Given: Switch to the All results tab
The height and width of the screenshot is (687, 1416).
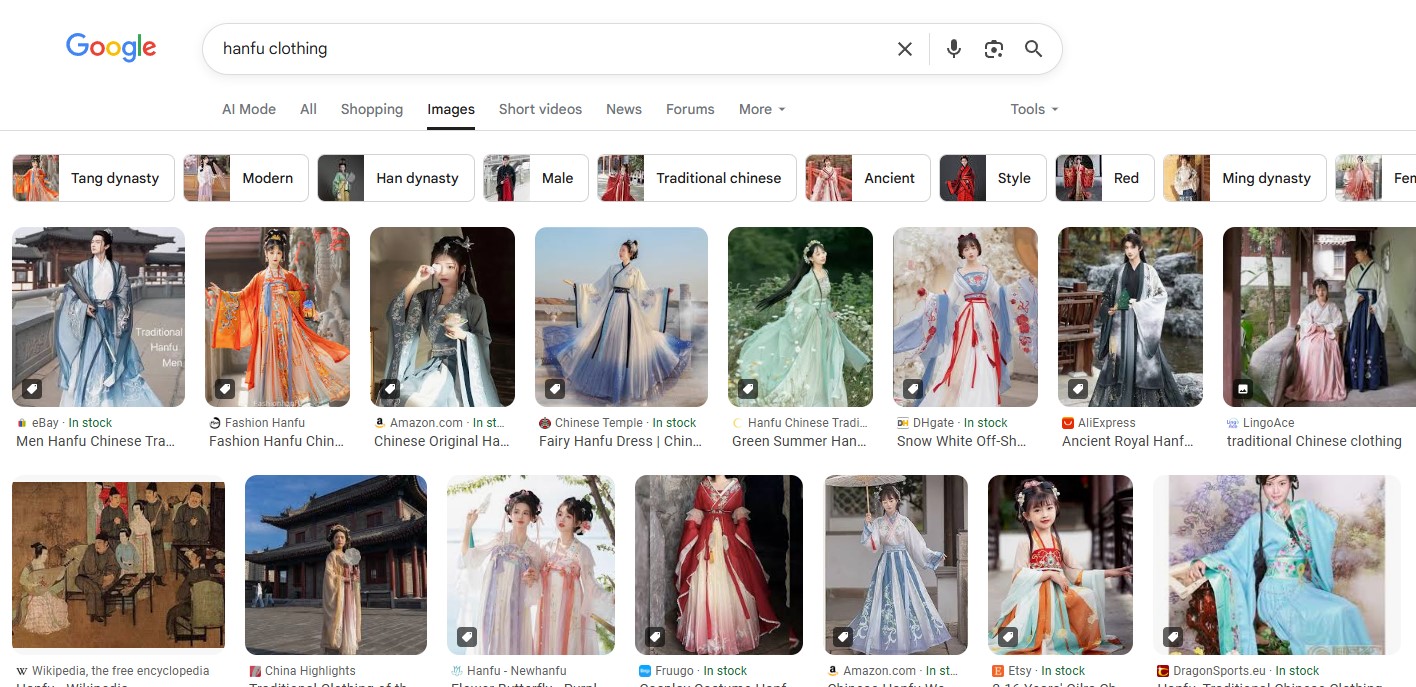Looking at the screenshot, I should 308,109.
